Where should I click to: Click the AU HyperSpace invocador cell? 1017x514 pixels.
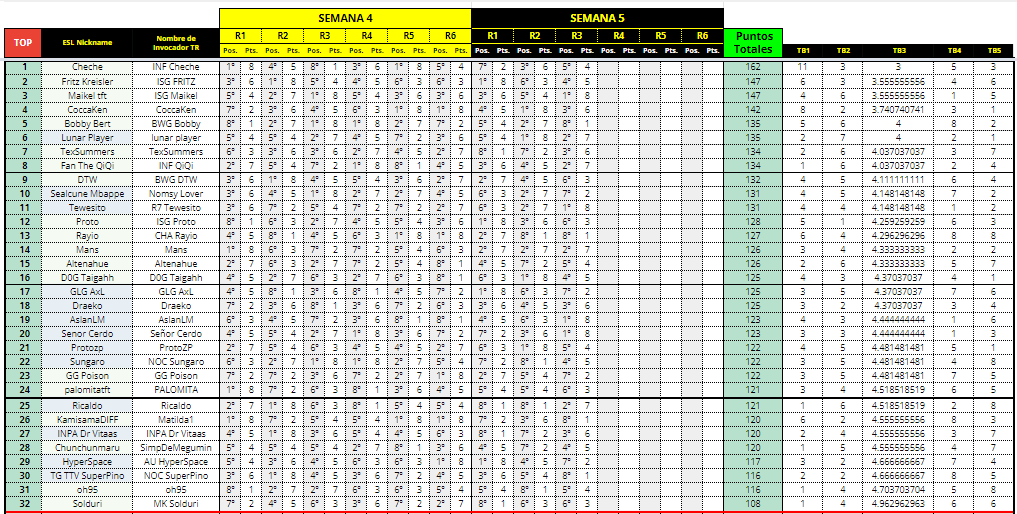click(176, 462)
